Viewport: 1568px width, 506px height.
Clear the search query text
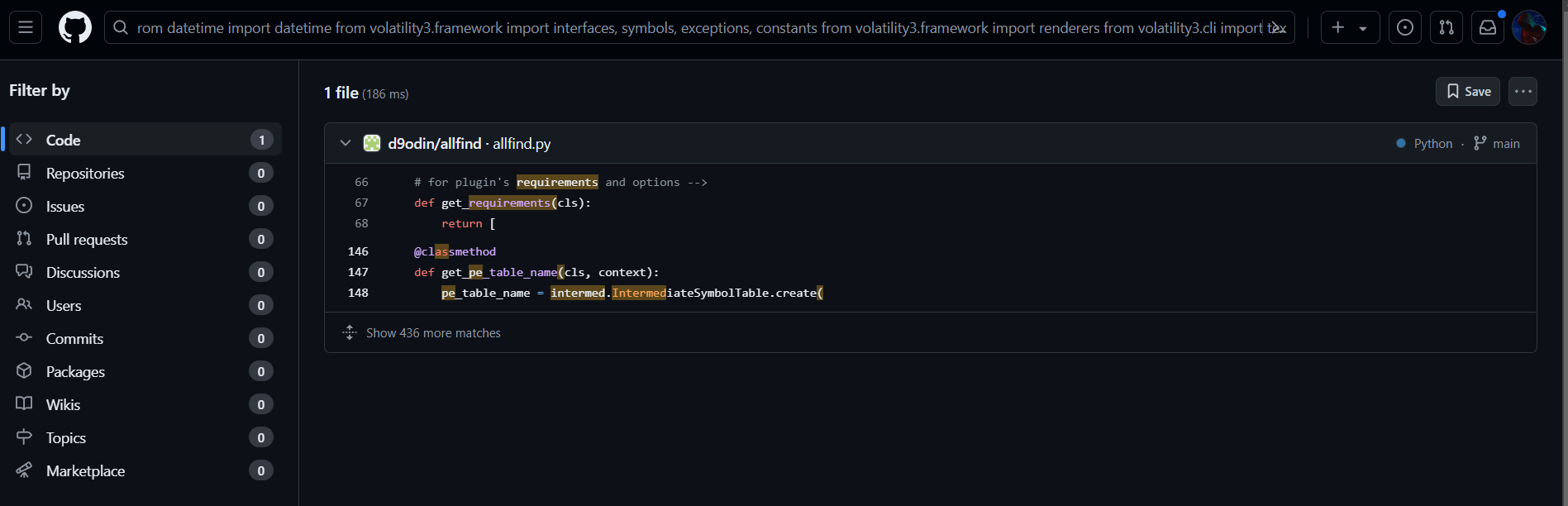(x=1278, y=27)
